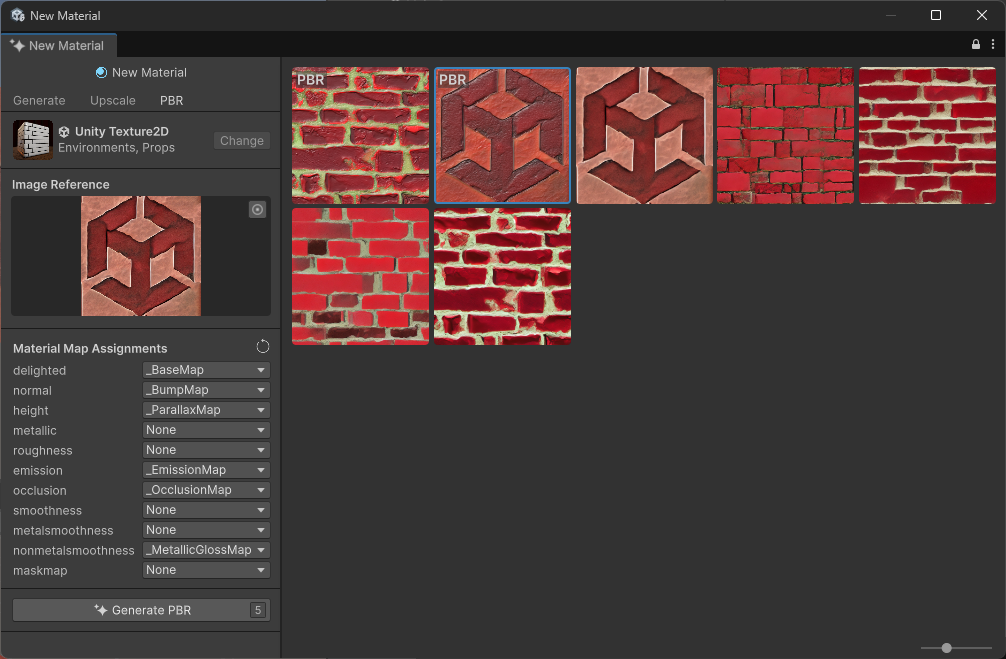Select the PBR tab
The height and width of the screenshot is (659, 1006).
coord(171,101)
